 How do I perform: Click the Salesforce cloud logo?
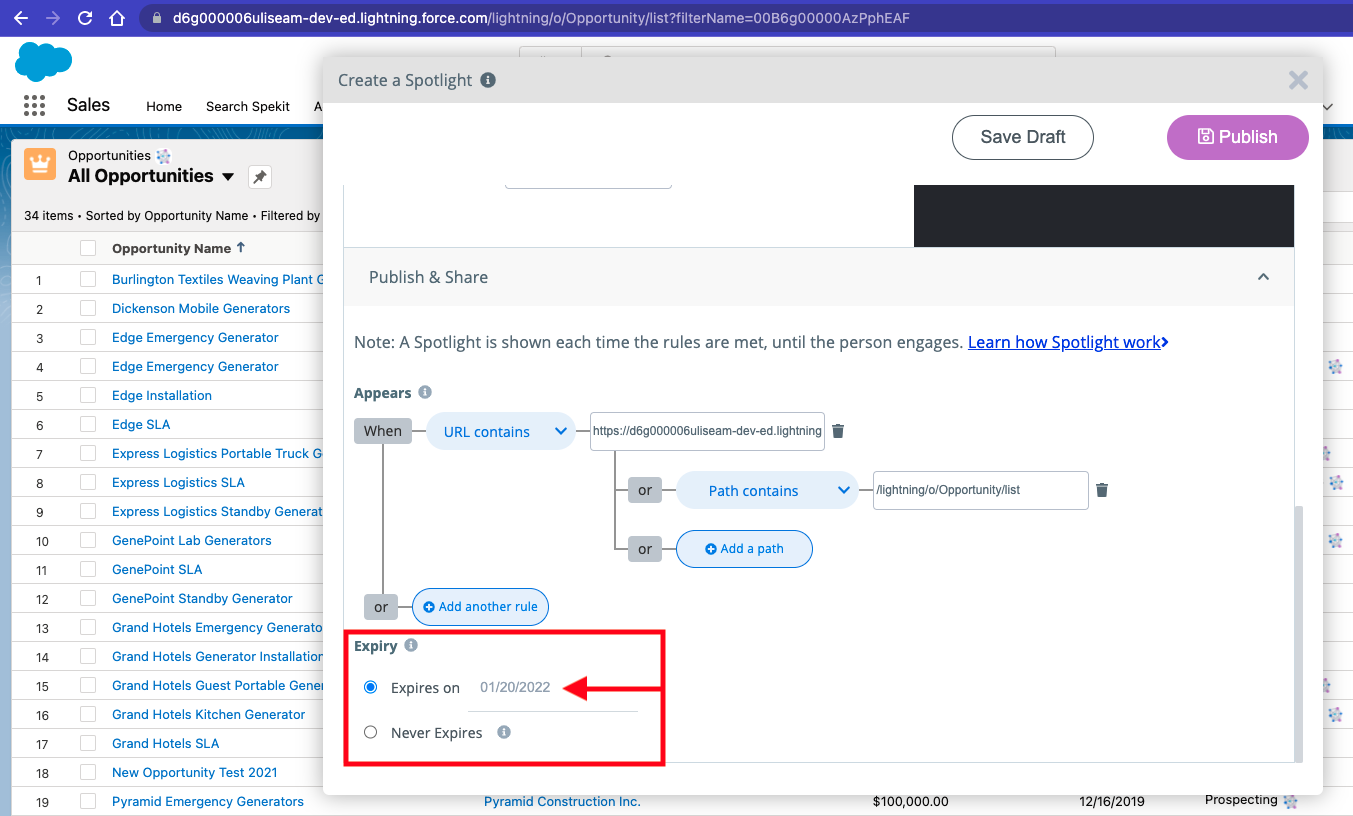click(x=43, y=61)
